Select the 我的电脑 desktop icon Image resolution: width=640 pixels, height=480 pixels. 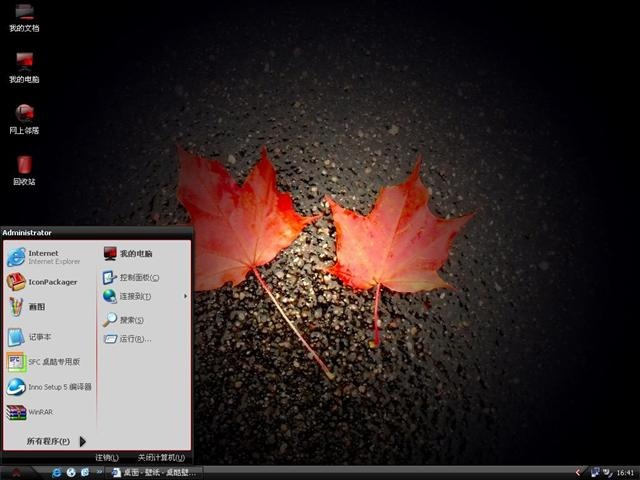24,68
